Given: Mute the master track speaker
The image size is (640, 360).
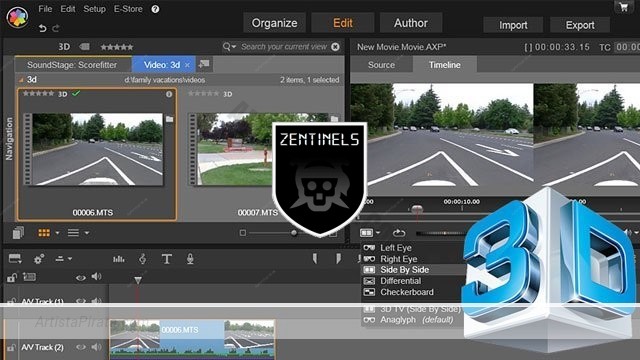Looking at the screenshot, I should click(x=97, y=277).
